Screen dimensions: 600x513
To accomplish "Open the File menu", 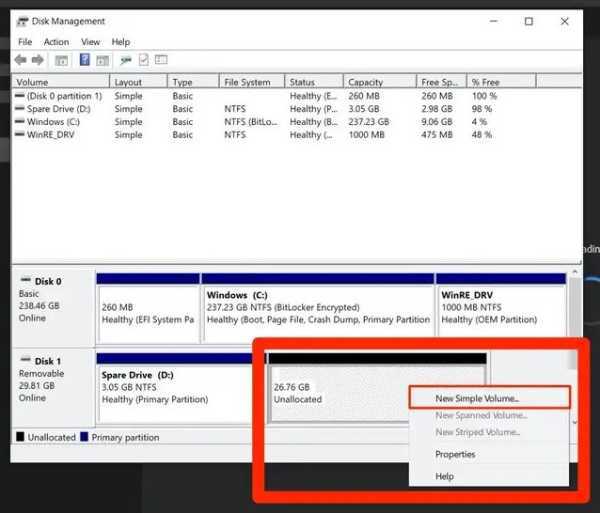I will tap(25, 42).
